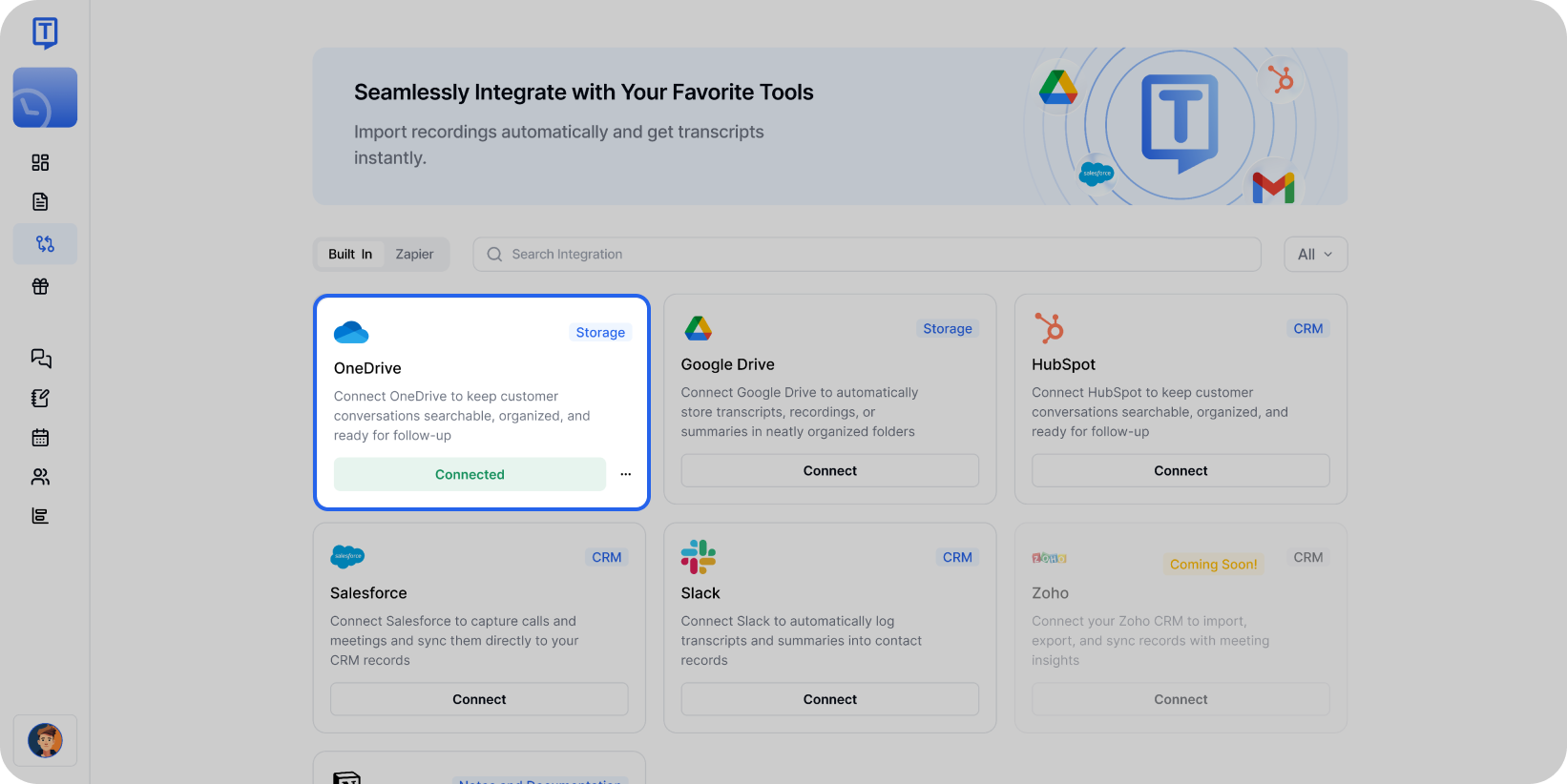This screenshot has width=1567, height=784.
Task: Open the chat bubbles sidebar icon
Action: pyautogui.click(x=40, y=359)
